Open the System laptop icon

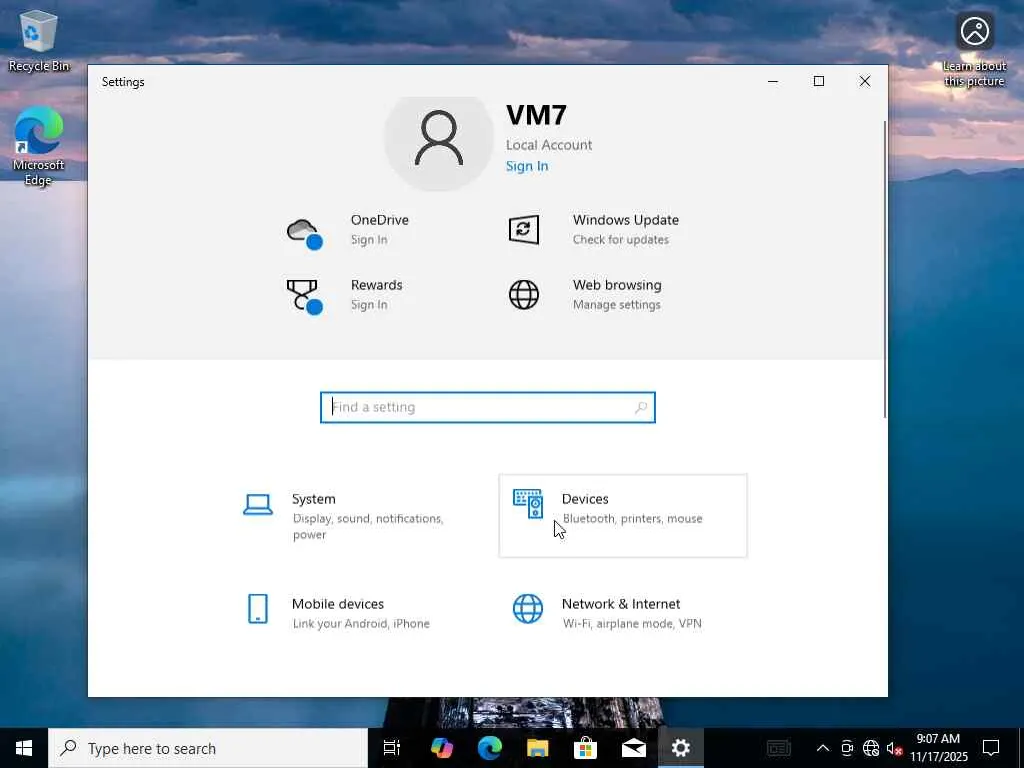click(x=258, y=505)
